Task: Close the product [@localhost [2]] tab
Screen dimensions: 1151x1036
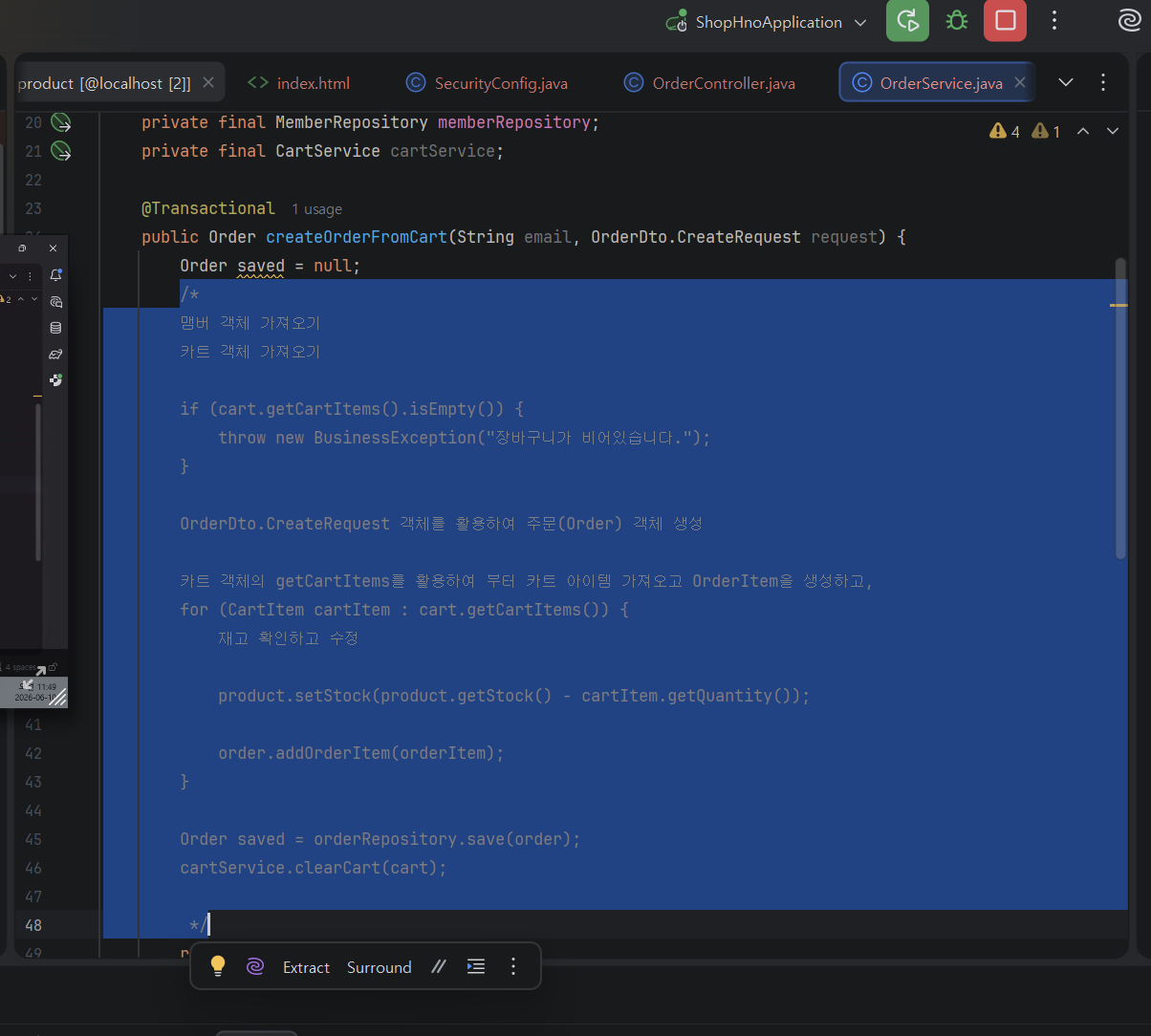Action: point(208,83)
